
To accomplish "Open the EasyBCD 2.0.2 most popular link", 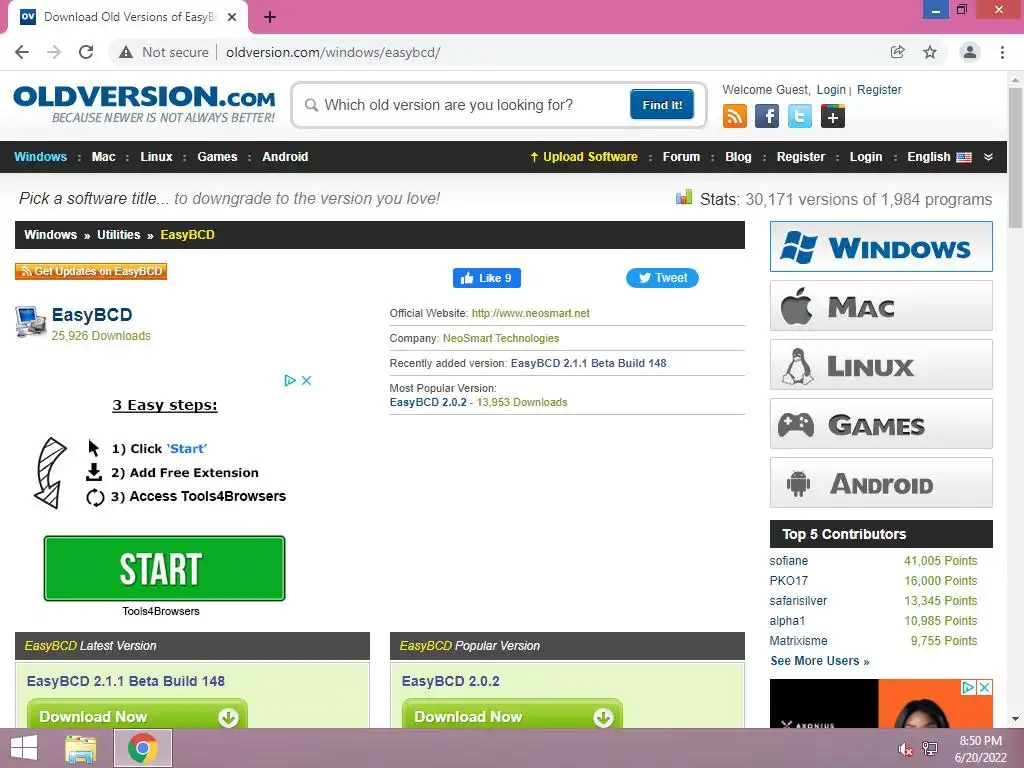I will (428, 402).
